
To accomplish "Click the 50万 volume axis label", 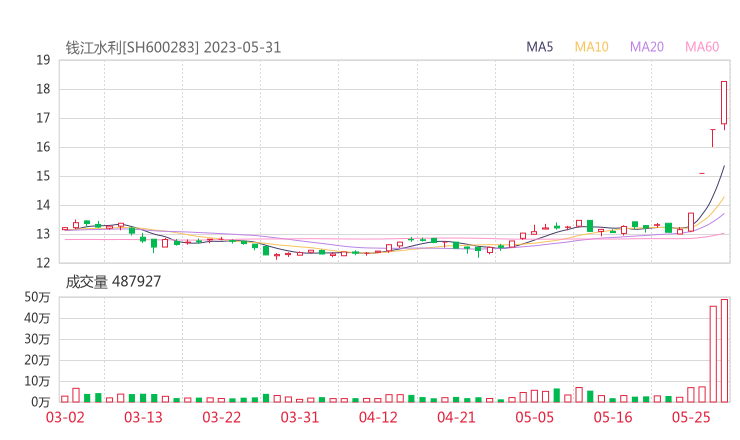I will click(37, 297).
